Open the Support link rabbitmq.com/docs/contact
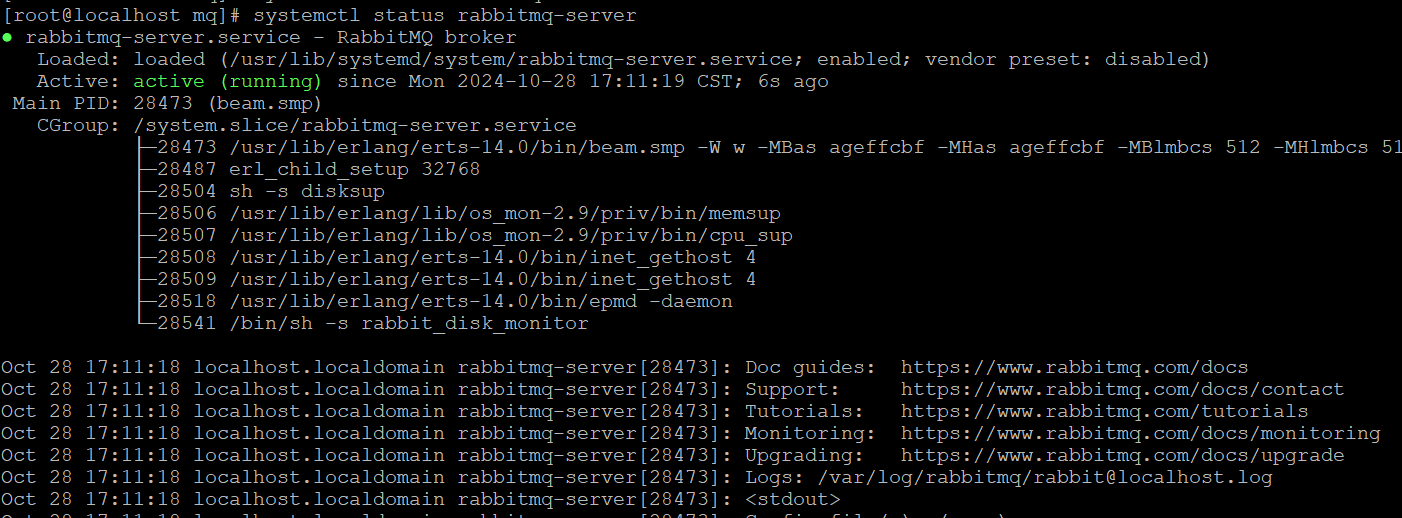 1123,390
